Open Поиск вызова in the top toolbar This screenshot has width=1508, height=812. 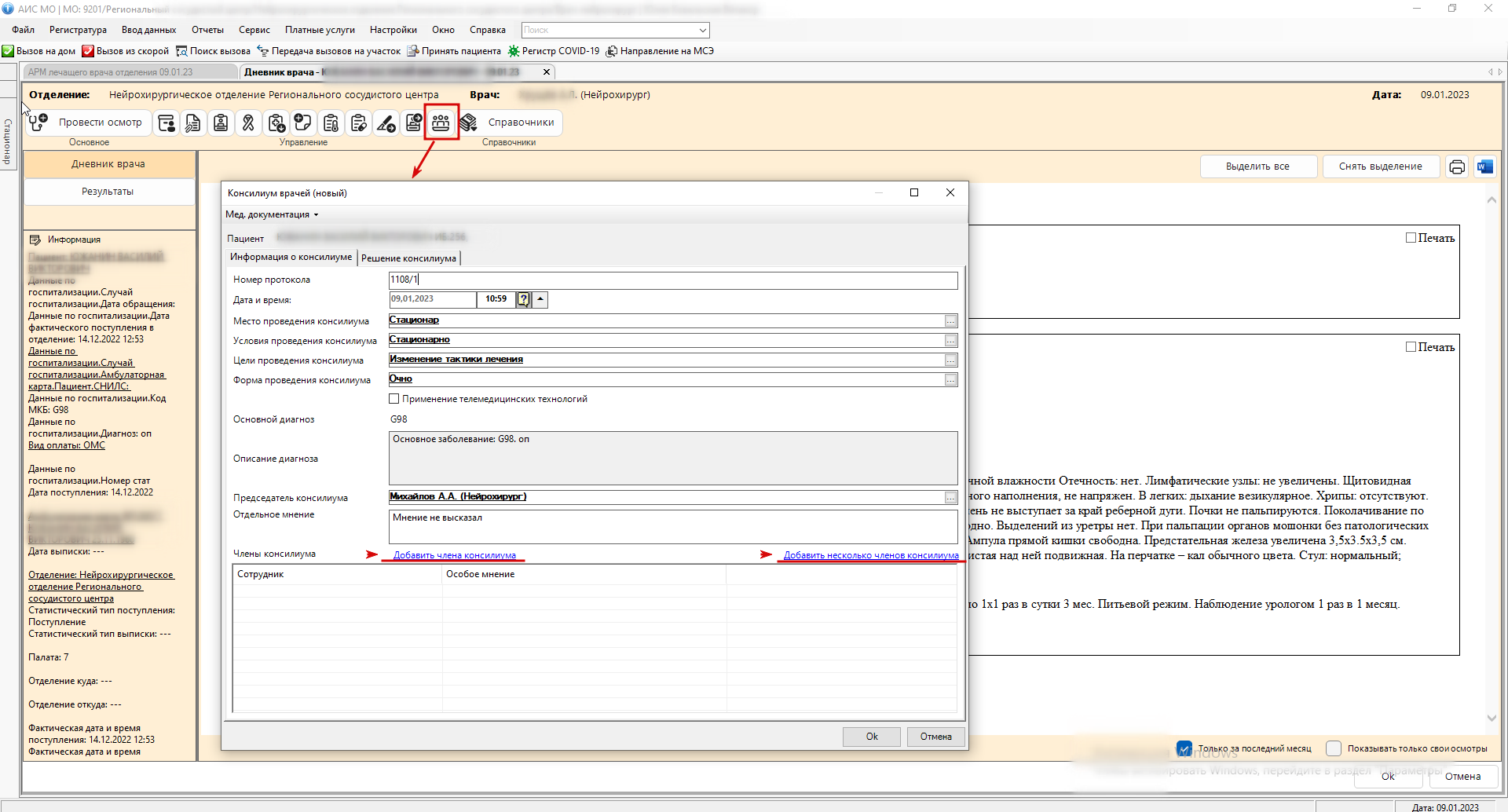point(213,51)
